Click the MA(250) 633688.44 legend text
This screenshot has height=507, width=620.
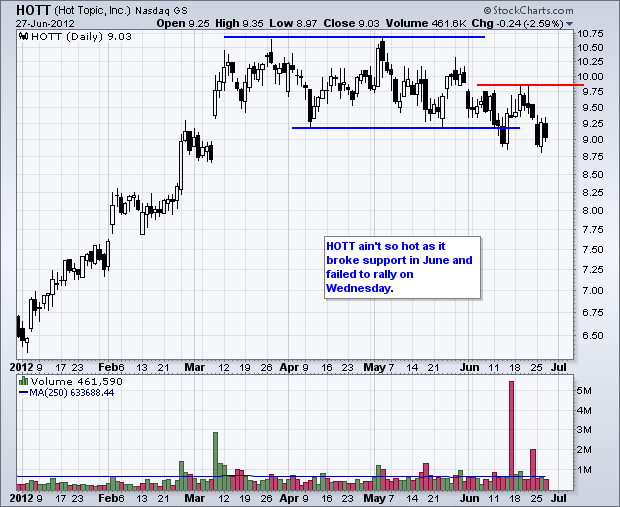pos(72,393)
